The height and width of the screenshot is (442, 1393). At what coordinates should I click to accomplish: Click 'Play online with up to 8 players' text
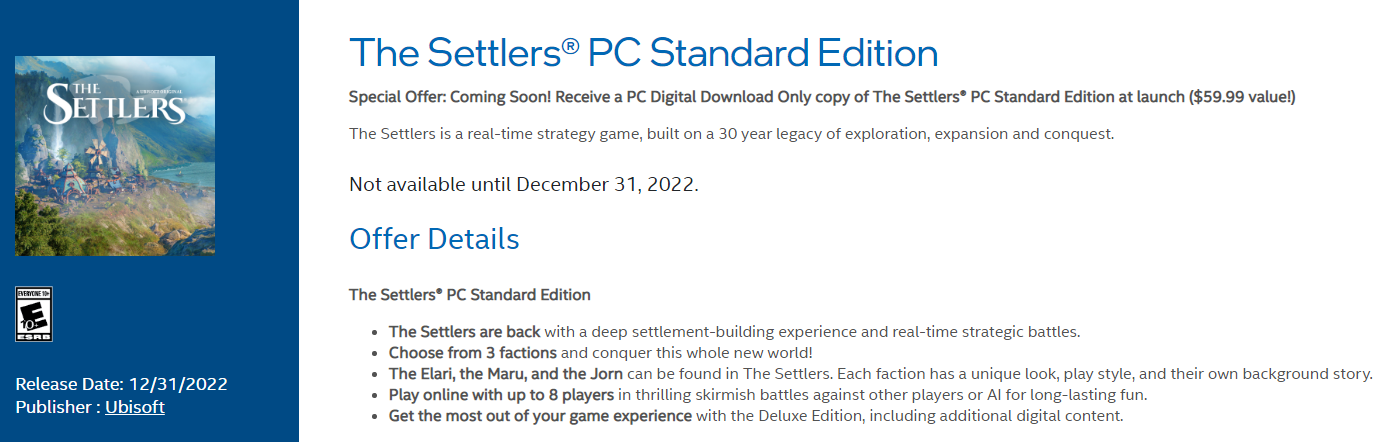501,394
